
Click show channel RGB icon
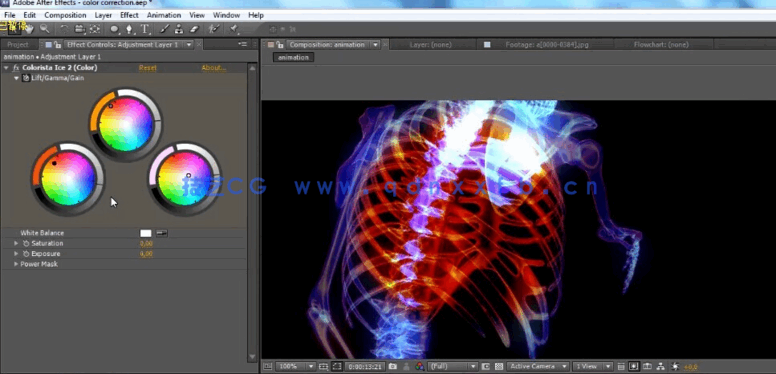click(420, 367)
